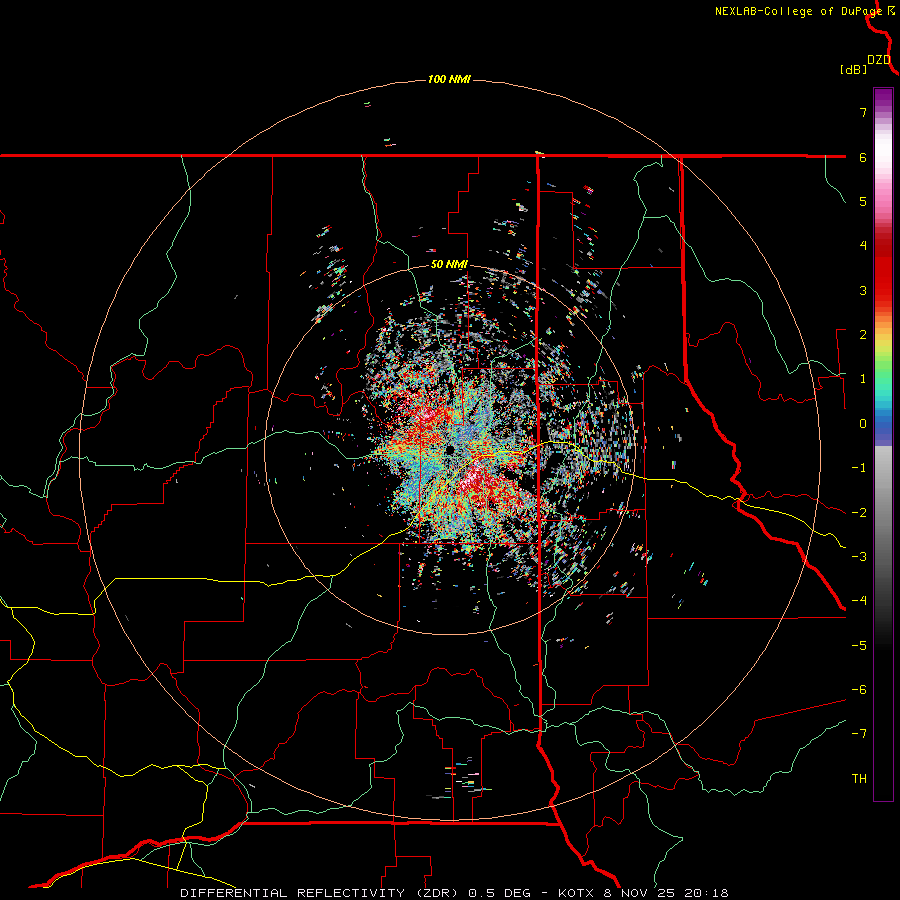Click the -4 dB scale label
This screenshot has height=900, width=900.
coord(859,601)
